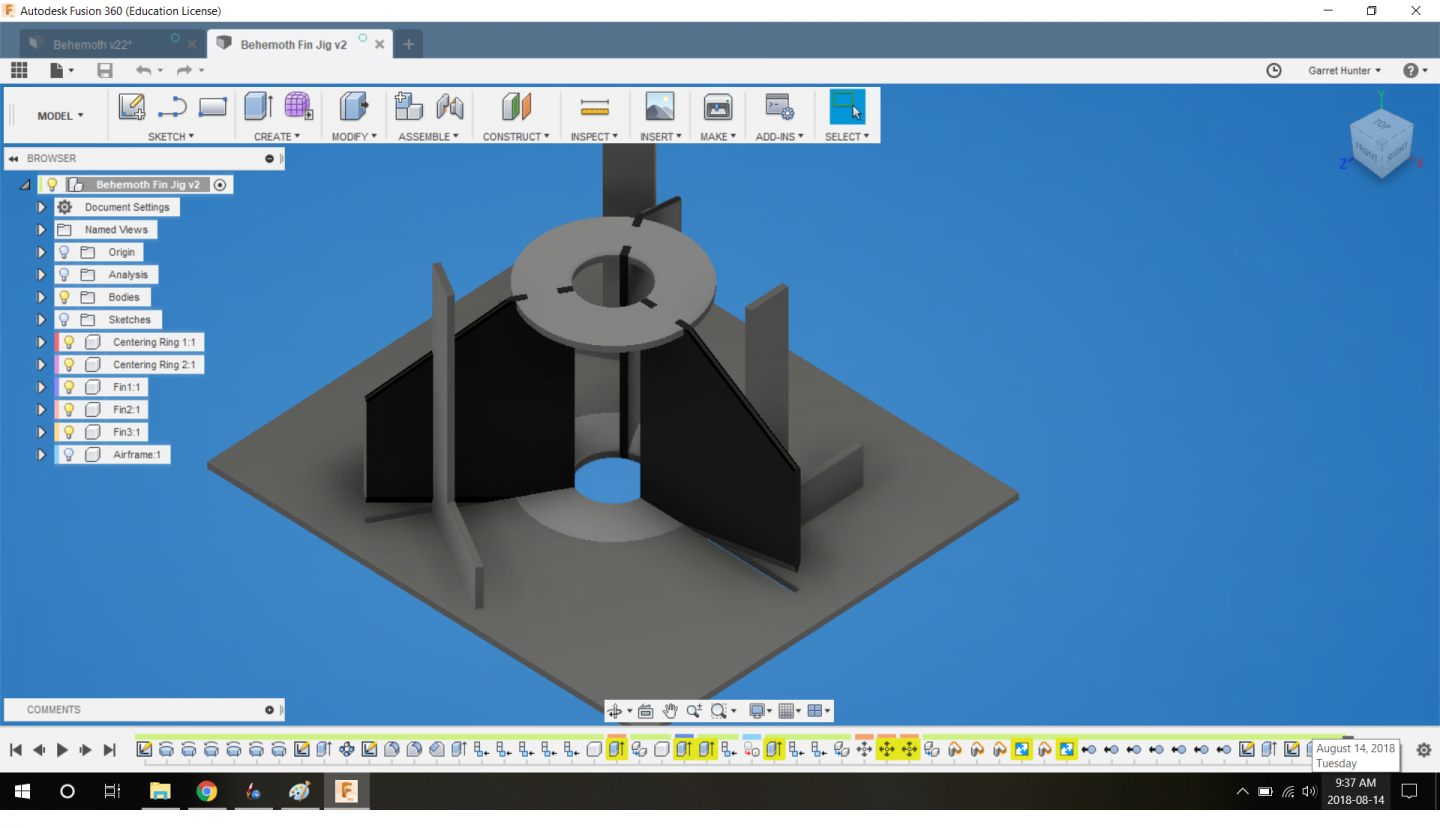Hide Centering Ring 2:1 component

pos(69,364)
